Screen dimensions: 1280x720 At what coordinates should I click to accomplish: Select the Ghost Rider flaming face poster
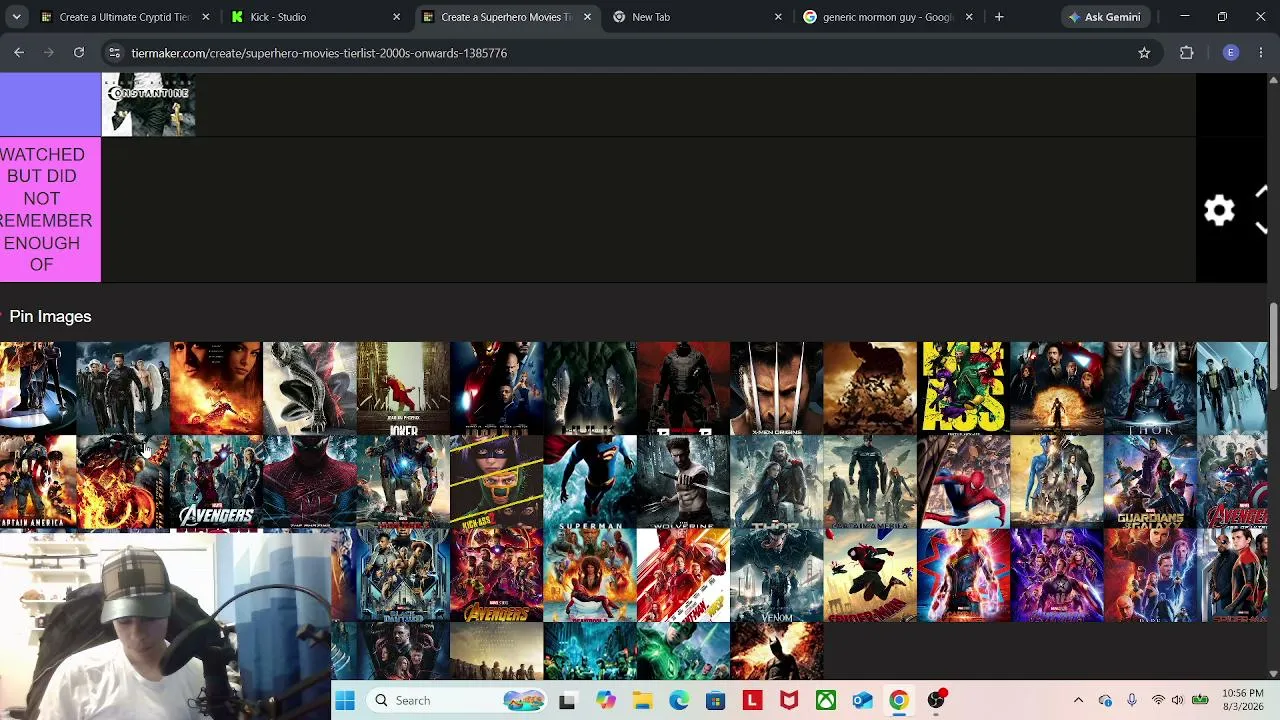click(x=123, y=482)
